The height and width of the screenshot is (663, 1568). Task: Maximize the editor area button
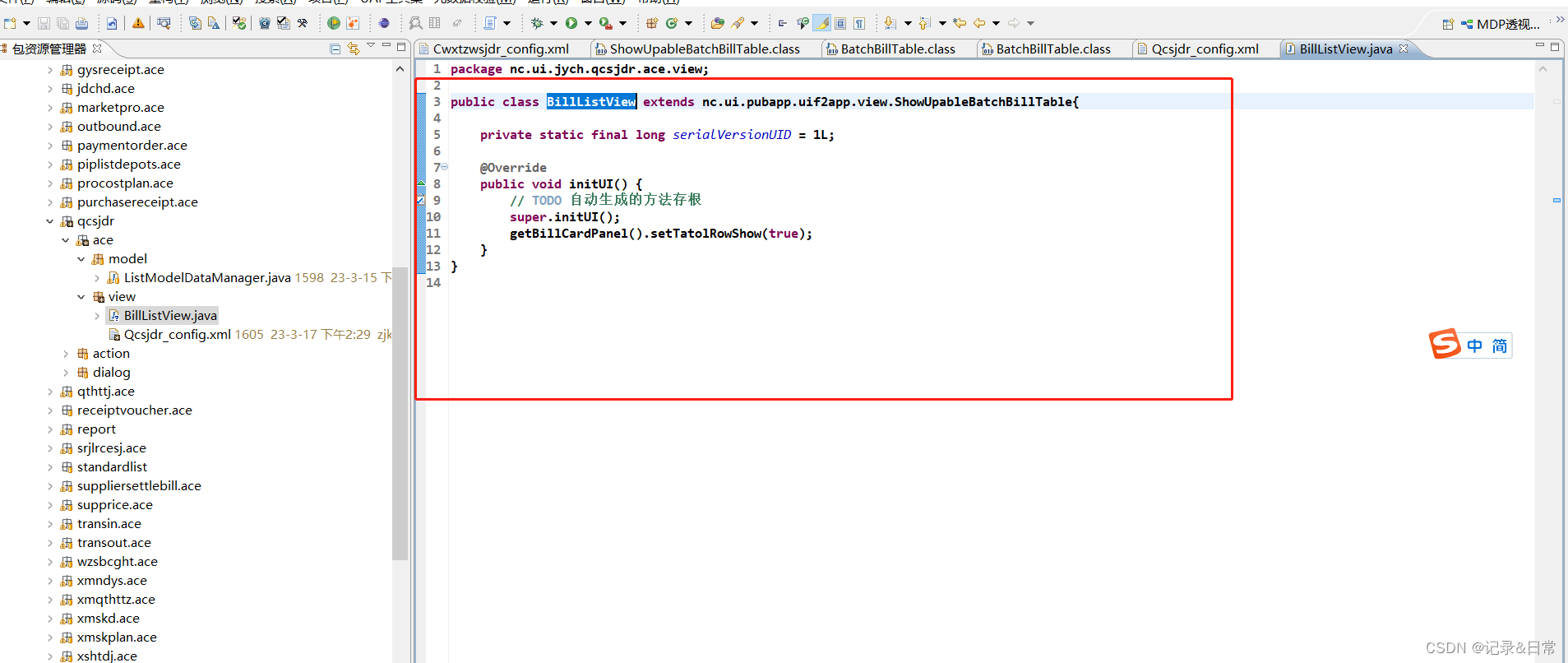[x=1555, y=47]
